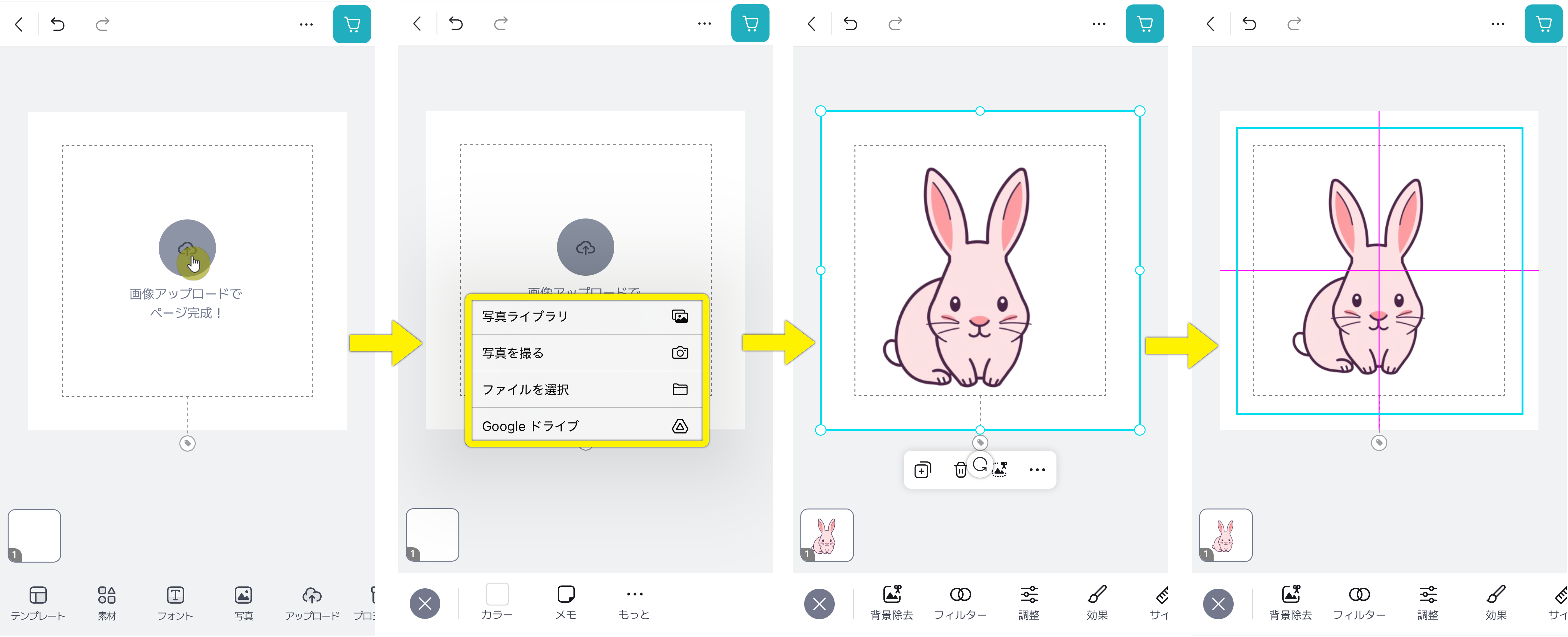Choose 写真ライブラリ from the upload menu
Screen dimensions: 1568x637
[586, 316]
